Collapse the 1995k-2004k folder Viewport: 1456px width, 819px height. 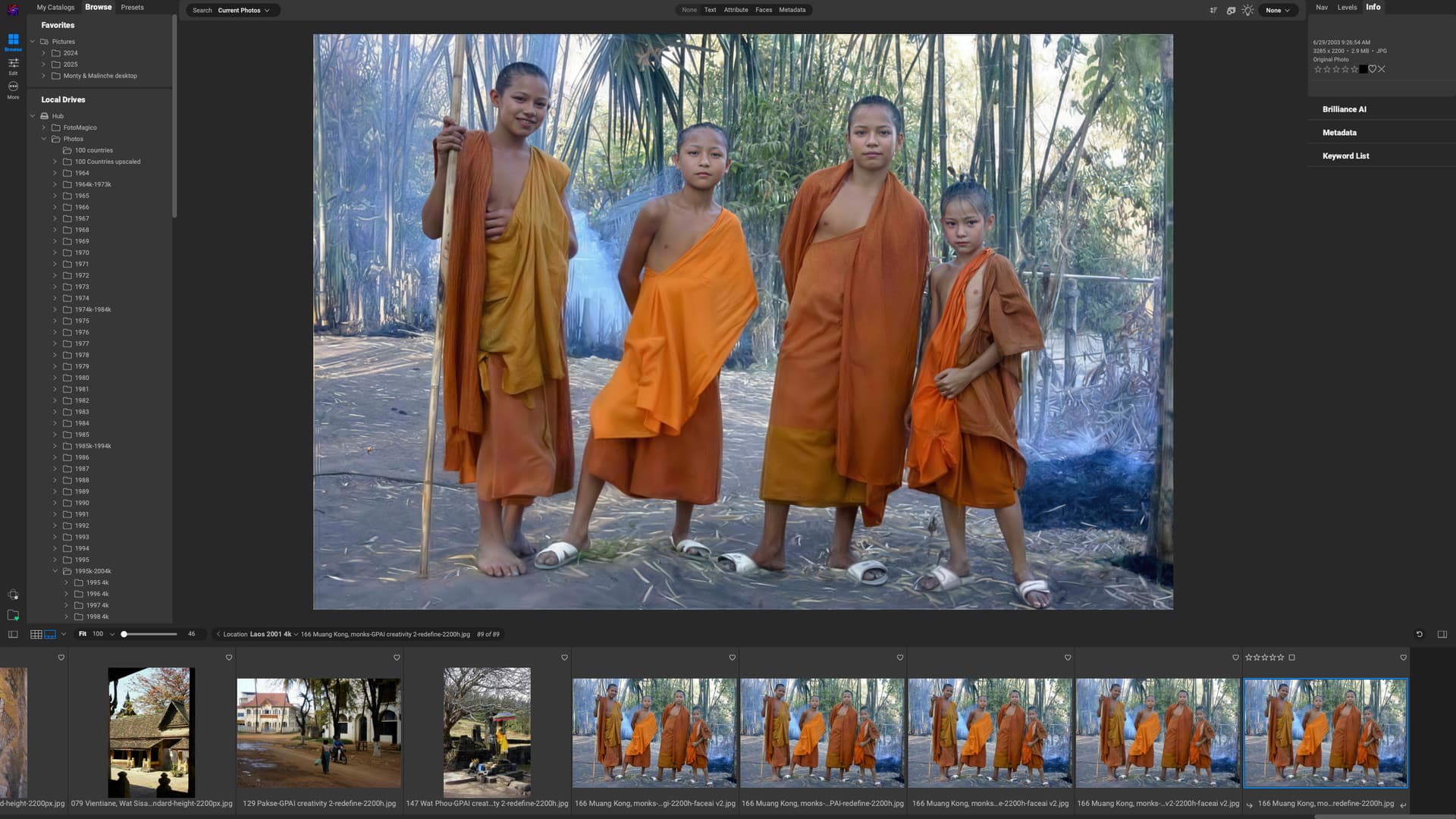(55, 571)
